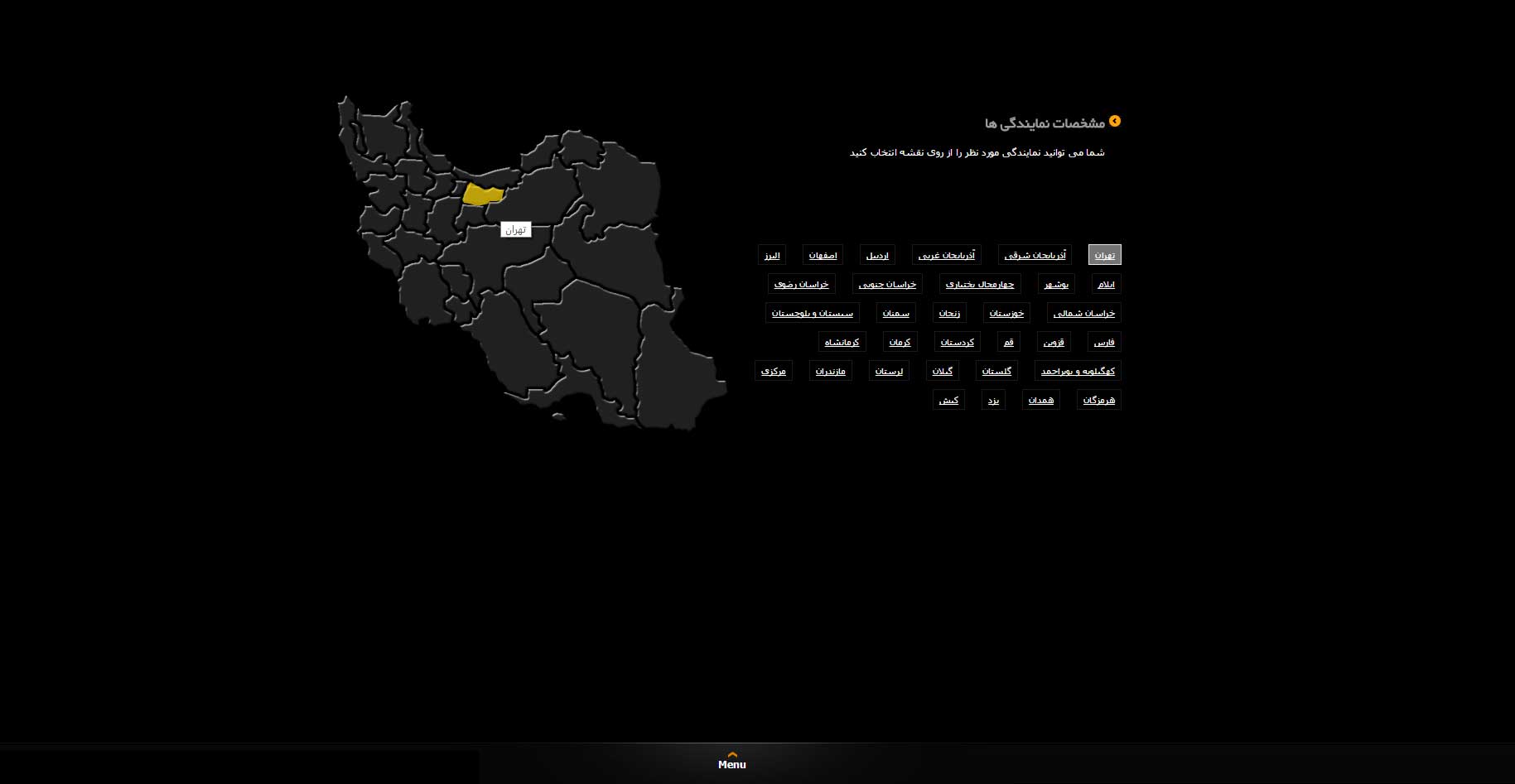Open the آذربایجان شرقی province link
Image resolution: width=1515 pixels, height=784 pixels.
[1035, 255]
